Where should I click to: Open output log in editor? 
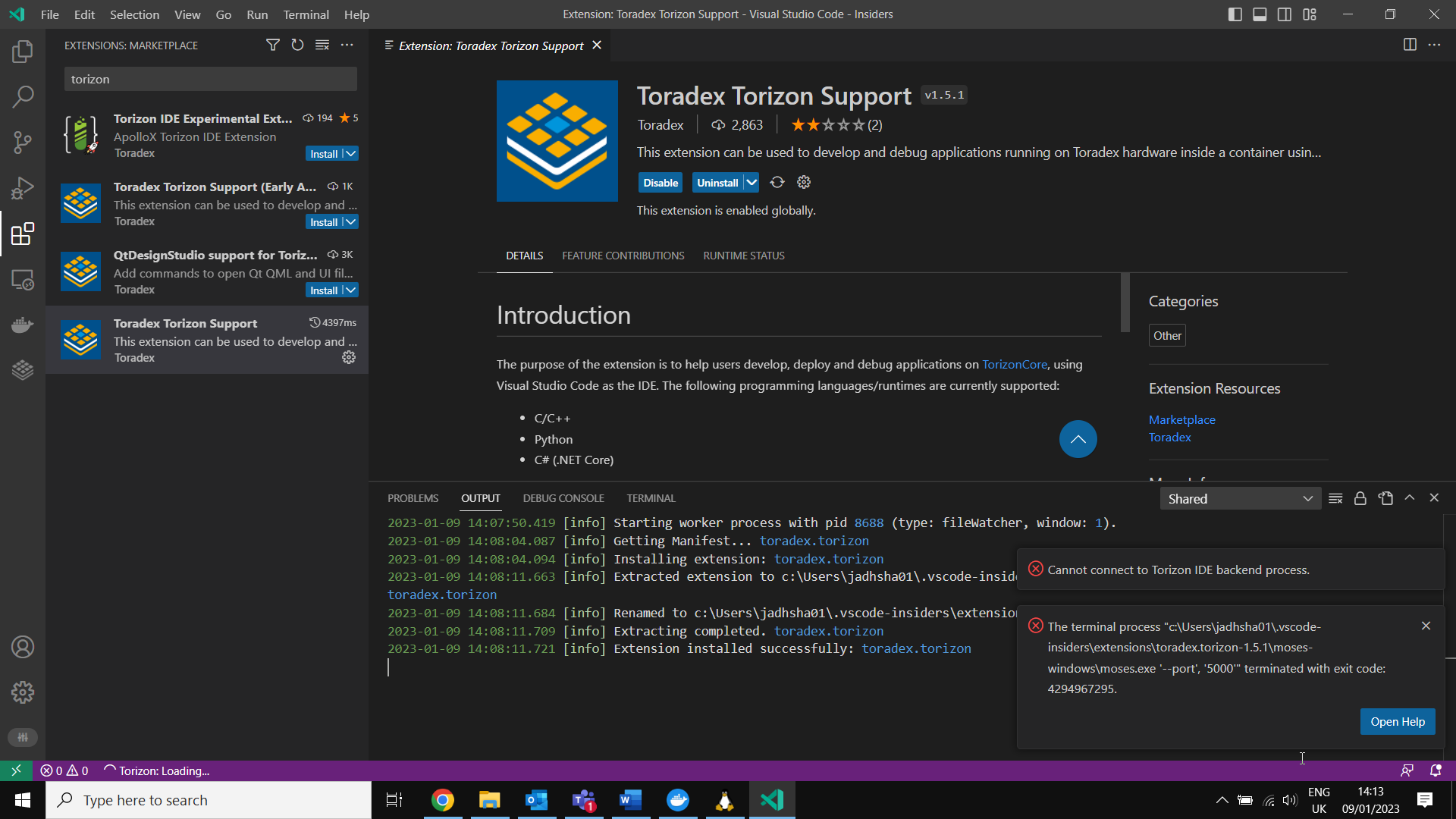pyautogui.click(x=1385, y=498)
